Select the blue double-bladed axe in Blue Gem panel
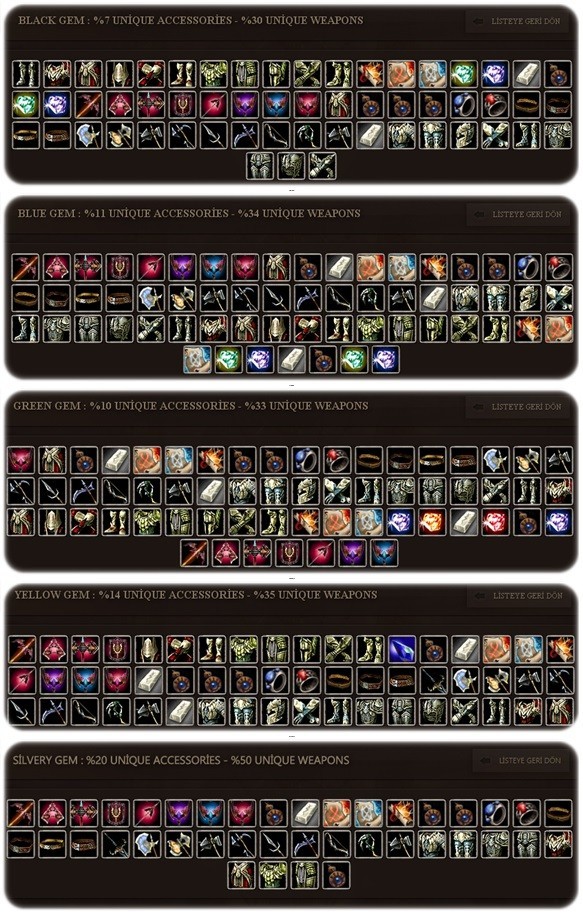The height and width of the screenshot is (915, 583). 151,298
